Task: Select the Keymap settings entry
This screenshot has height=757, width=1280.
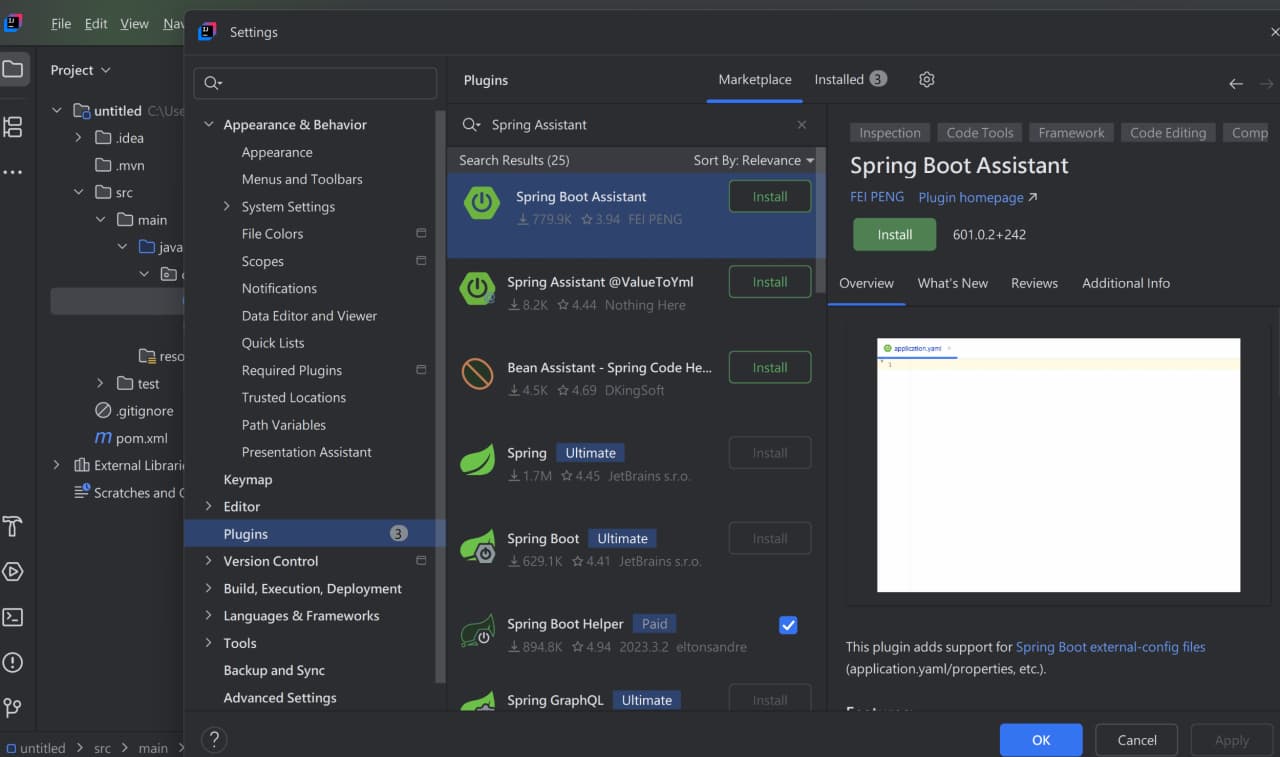Action: pos(248,480)
